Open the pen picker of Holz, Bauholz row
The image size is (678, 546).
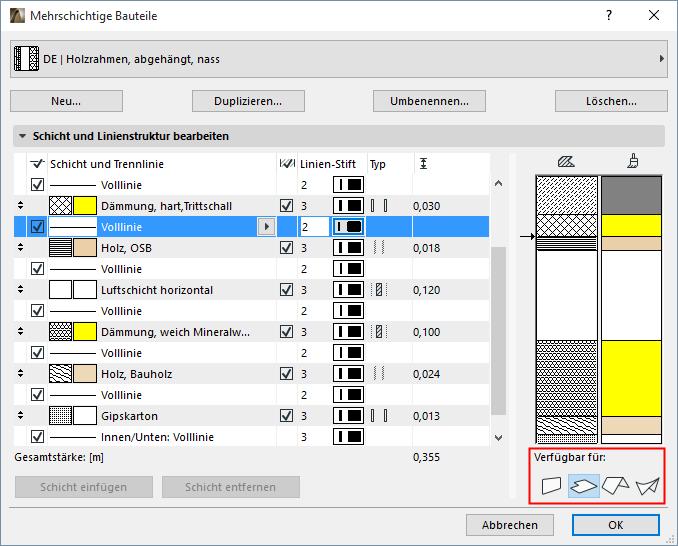(349, 374)
